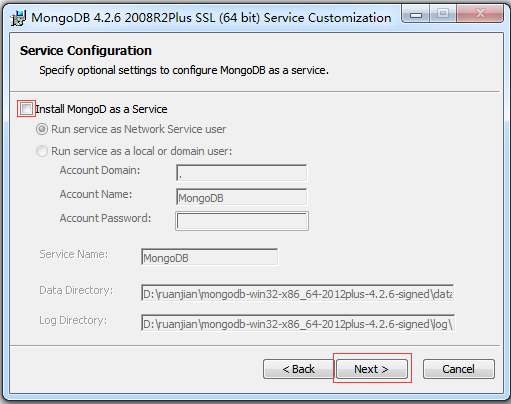
Task: Click the grayed-out maximize window button
Action: coord(443,14)
